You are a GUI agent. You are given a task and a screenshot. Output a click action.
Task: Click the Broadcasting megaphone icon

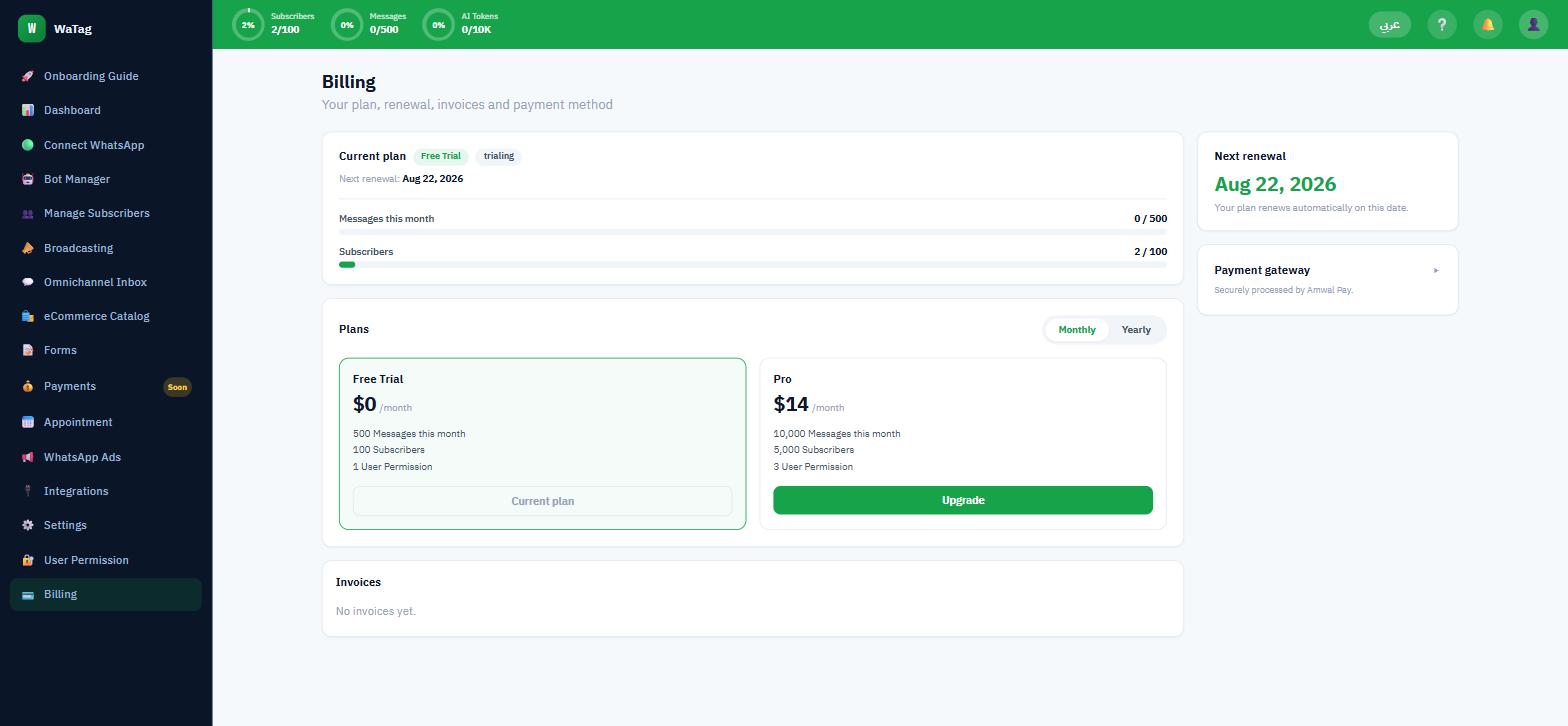click(x=28, y=248)
